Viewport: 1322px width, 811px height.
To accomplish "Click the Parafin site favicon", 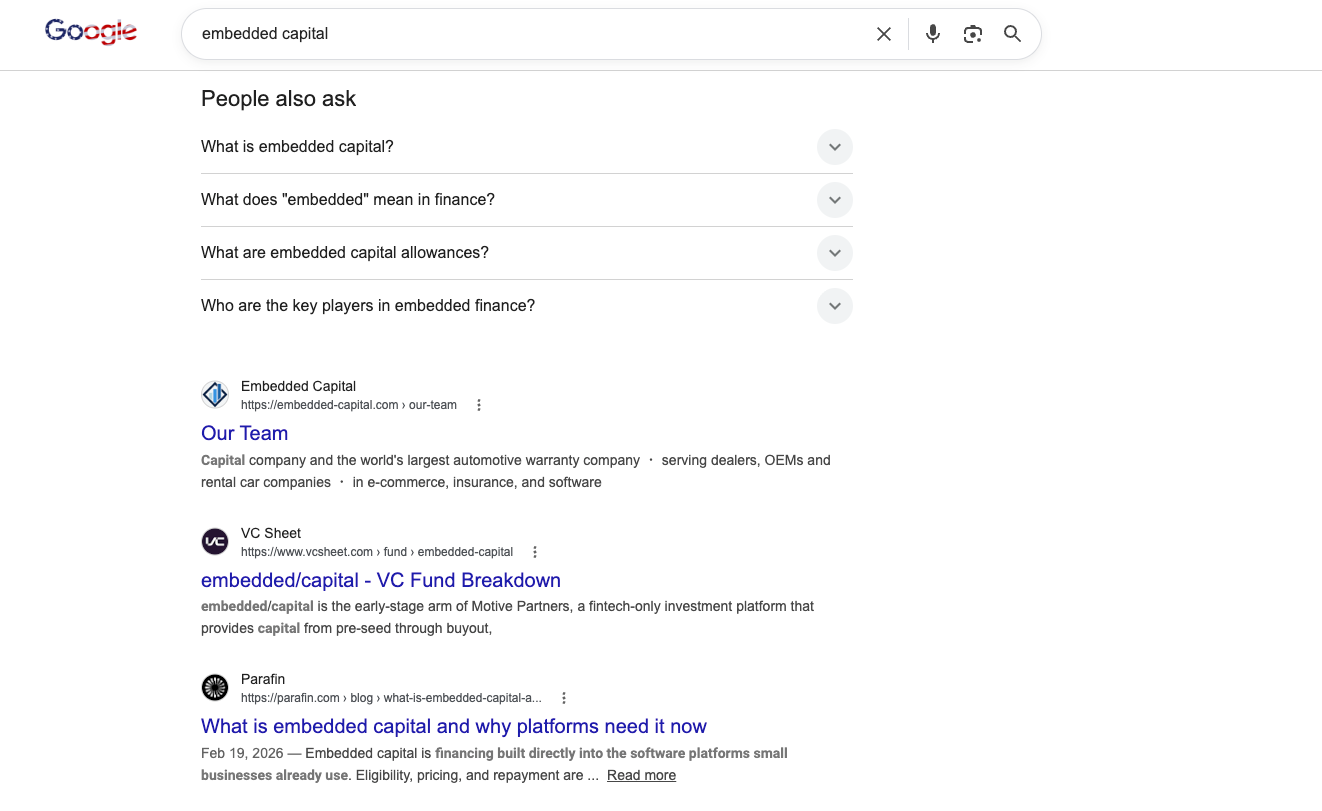I will tap(215, 688).
